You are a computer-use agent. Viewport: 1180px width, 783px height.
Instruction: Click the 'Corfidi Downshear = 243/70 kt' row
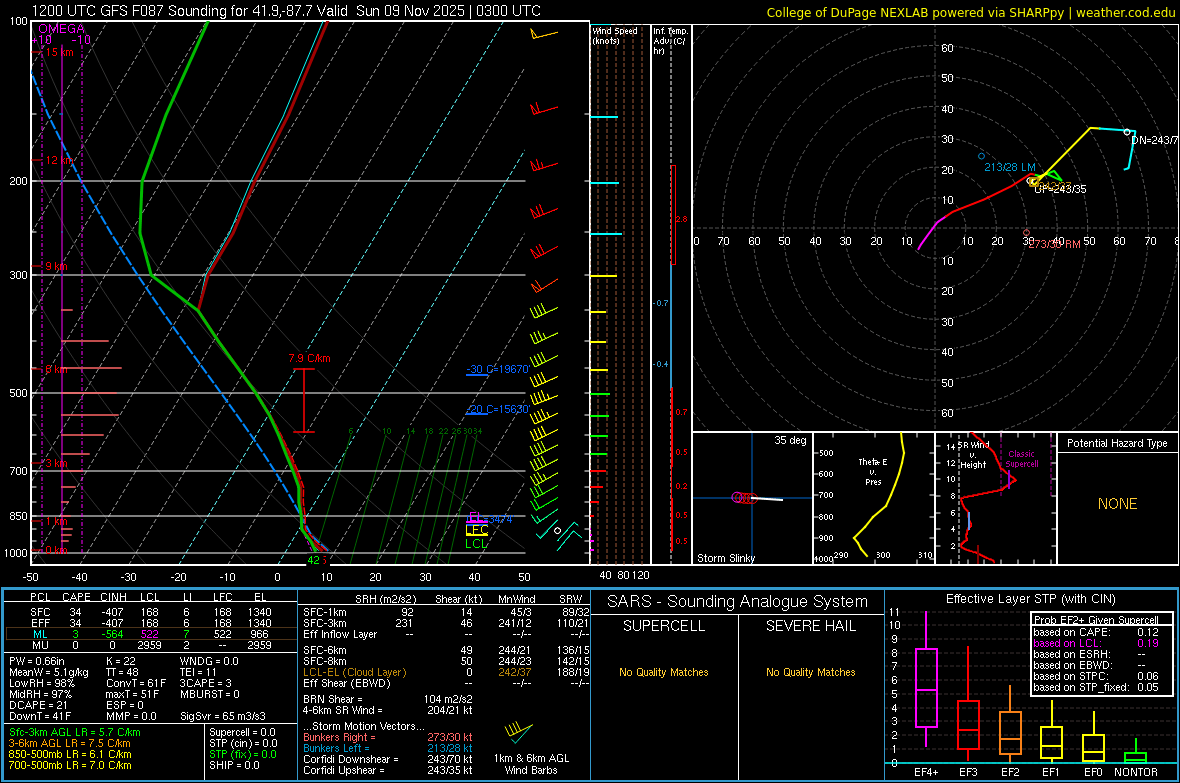point(388,759)
